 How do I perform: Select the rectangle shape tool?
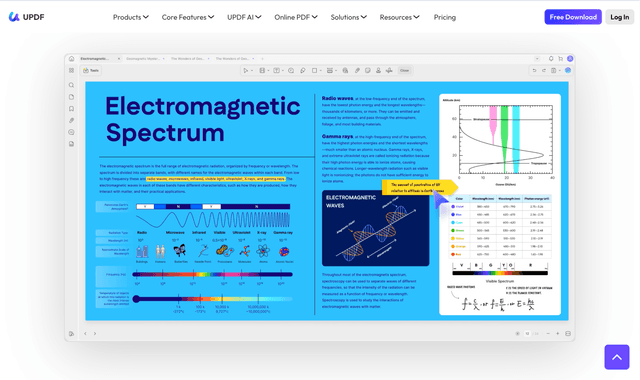pos(314,71)
